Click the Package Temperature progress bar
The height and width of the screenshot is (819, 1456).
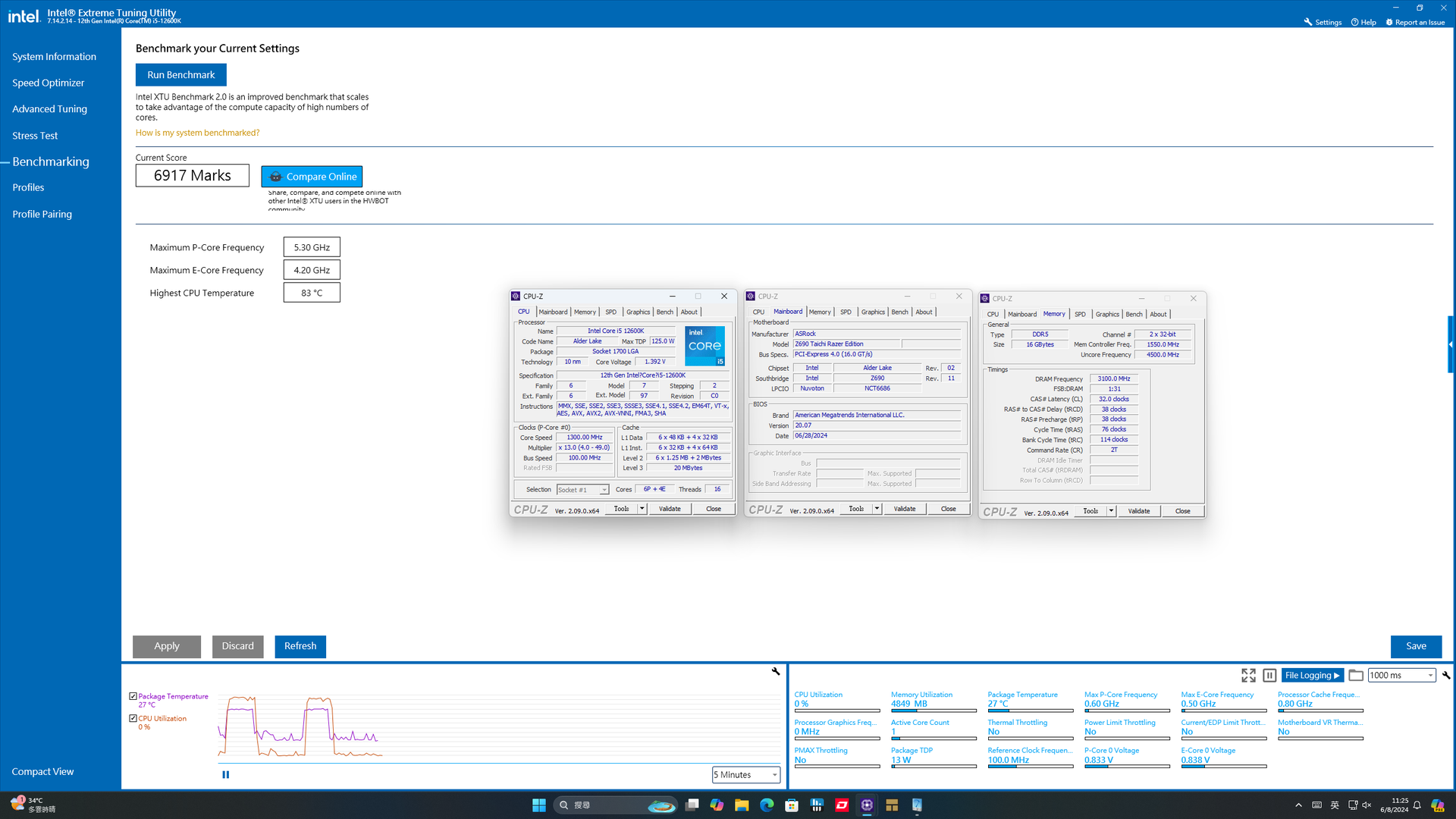(1030, 711)
